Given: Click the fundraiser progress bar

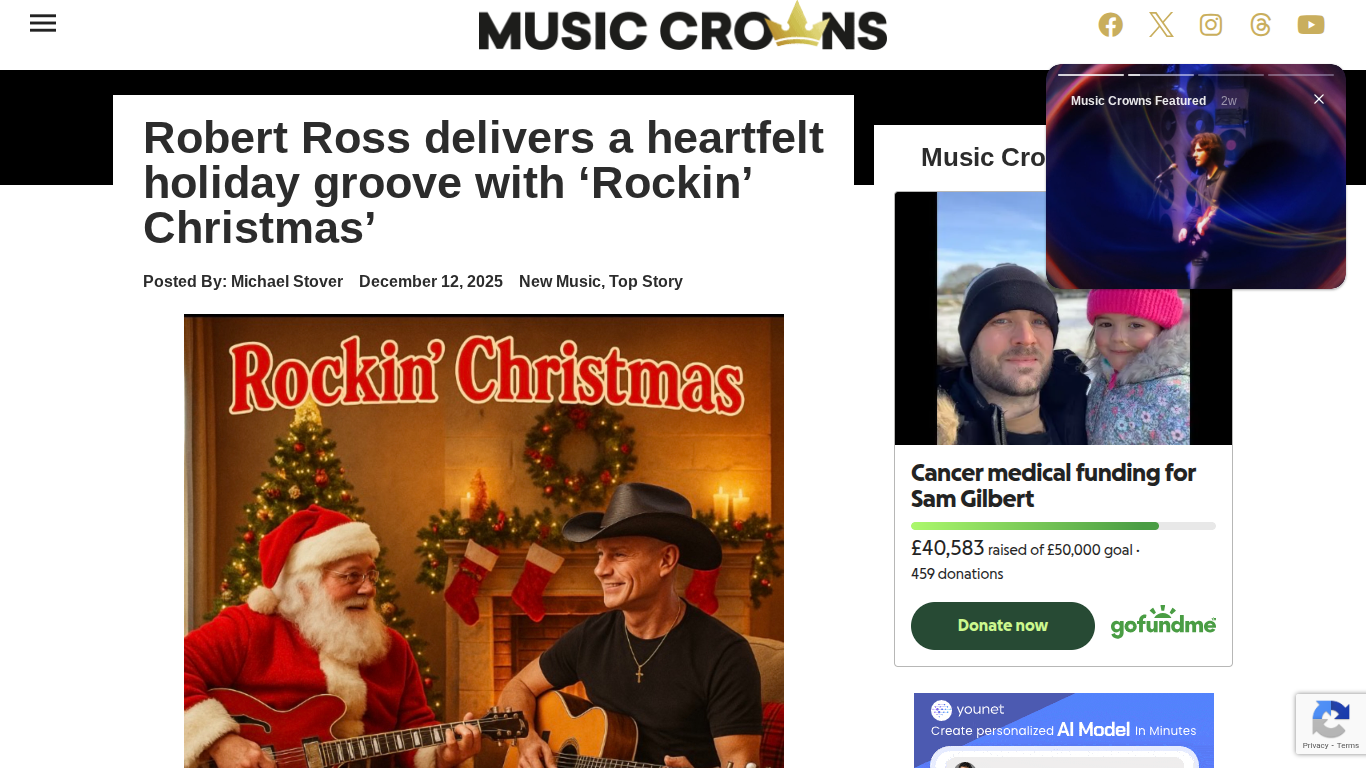Looking at the screenshot, I should tap(1063, 526).
